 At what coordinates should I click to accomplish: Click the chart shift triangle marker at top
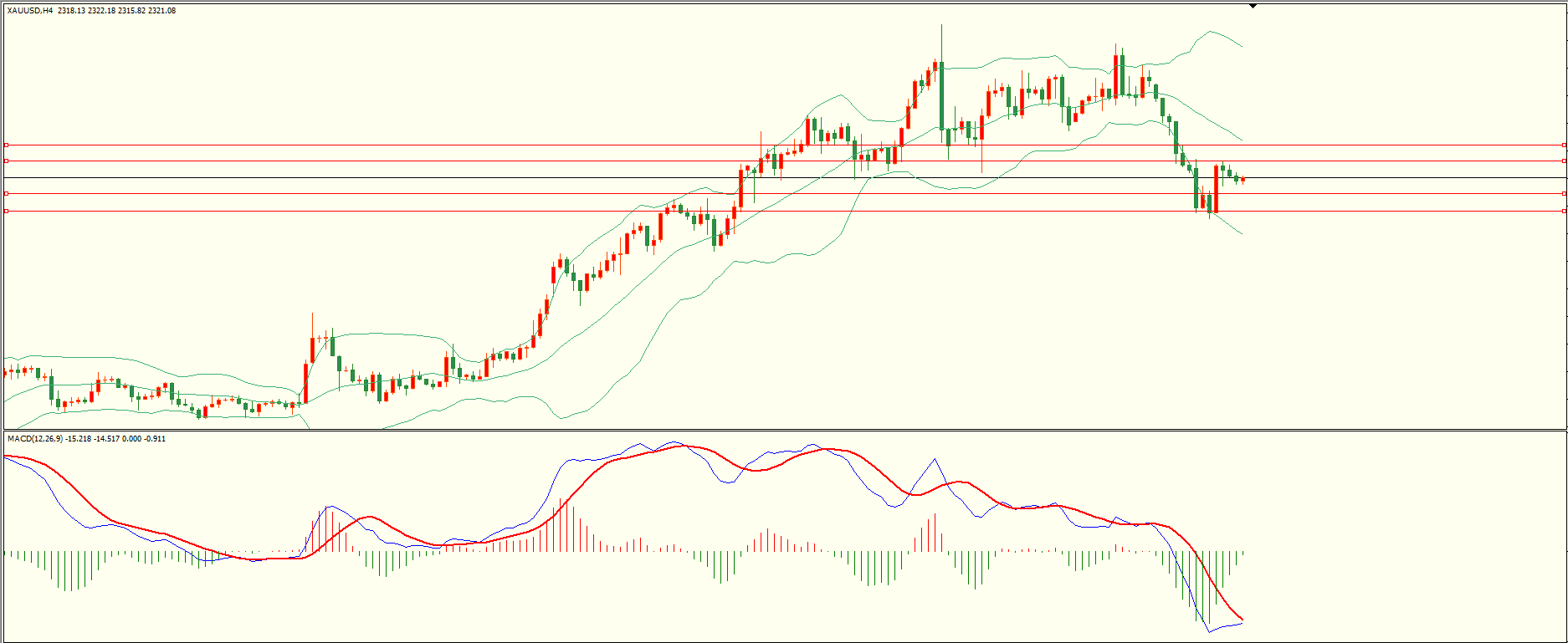click(x=1253, y=6)
